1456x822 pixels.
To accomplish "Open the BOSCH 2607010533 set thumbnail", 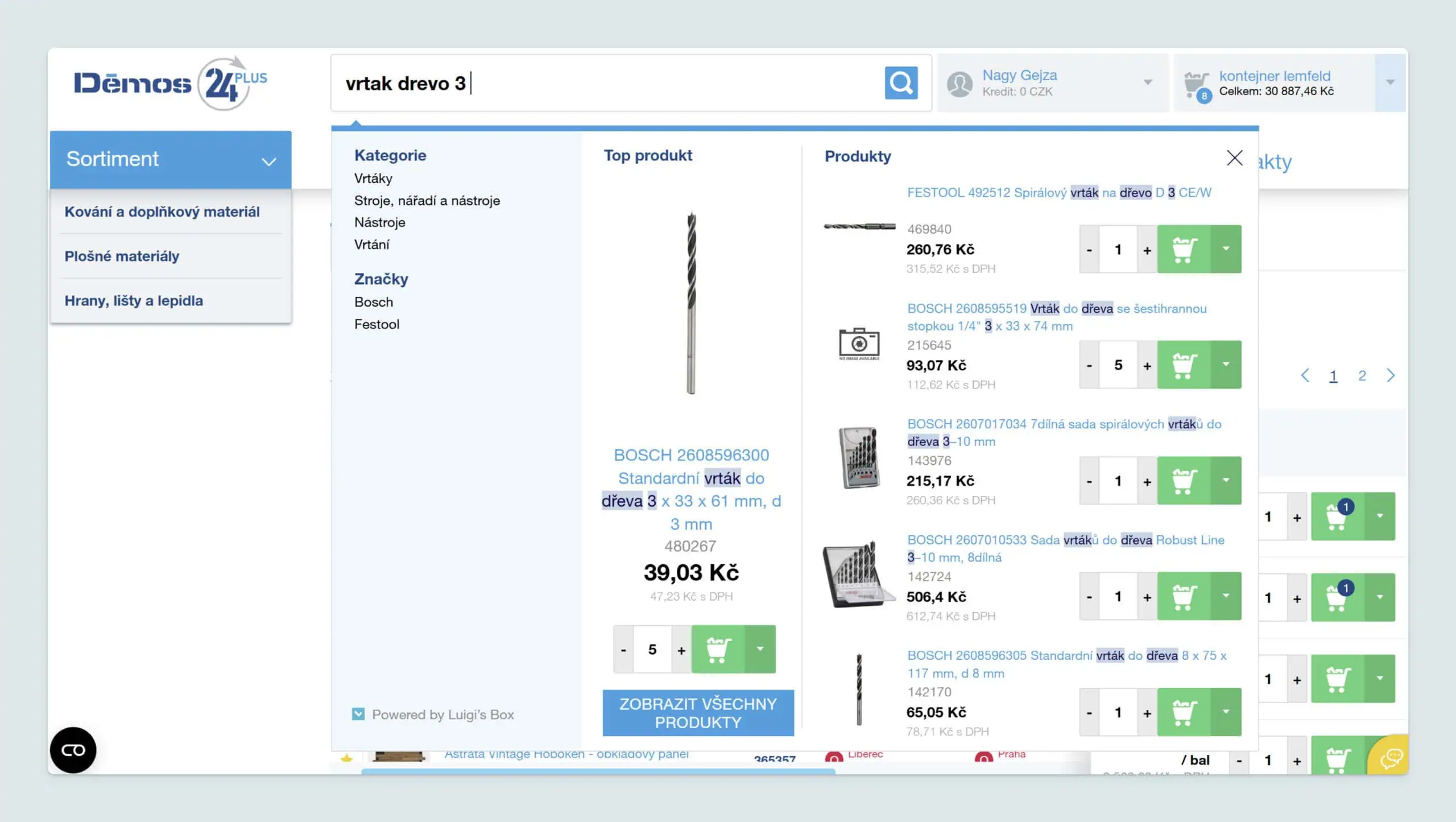I will pyautogui.click(x=859, y=575).
